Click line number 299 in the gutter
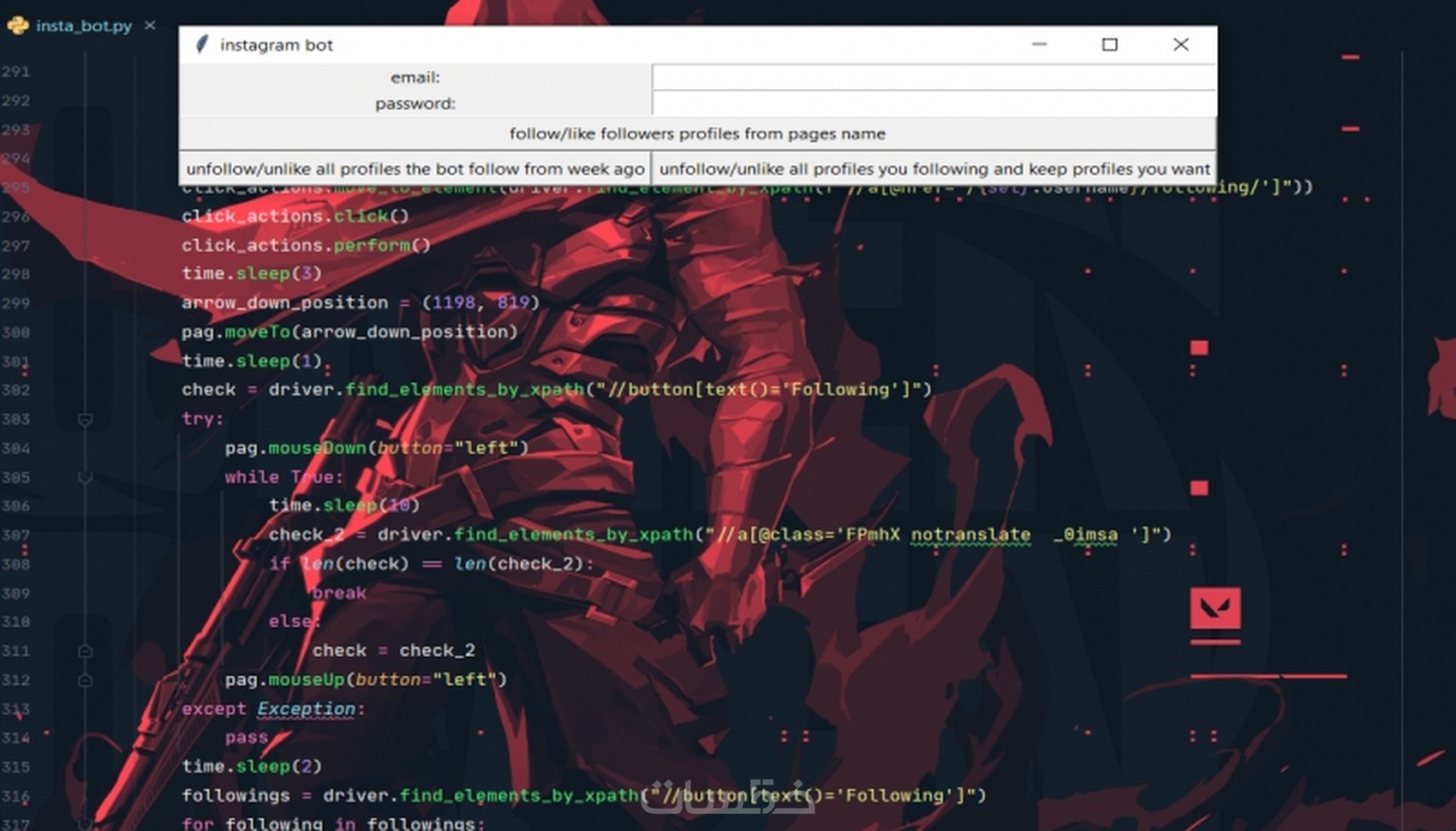1456x831 pixels. point(16,303)
